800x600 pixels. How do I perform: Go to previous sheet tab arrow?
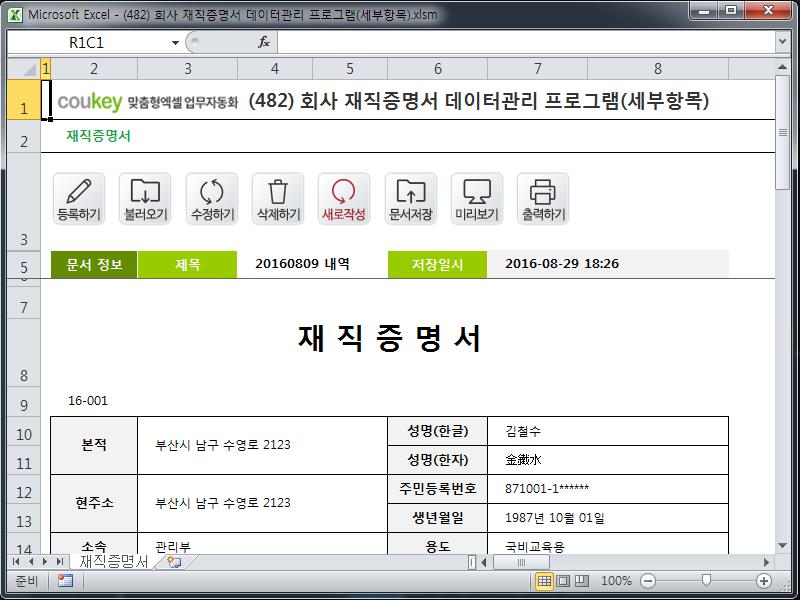coord(31,562)
